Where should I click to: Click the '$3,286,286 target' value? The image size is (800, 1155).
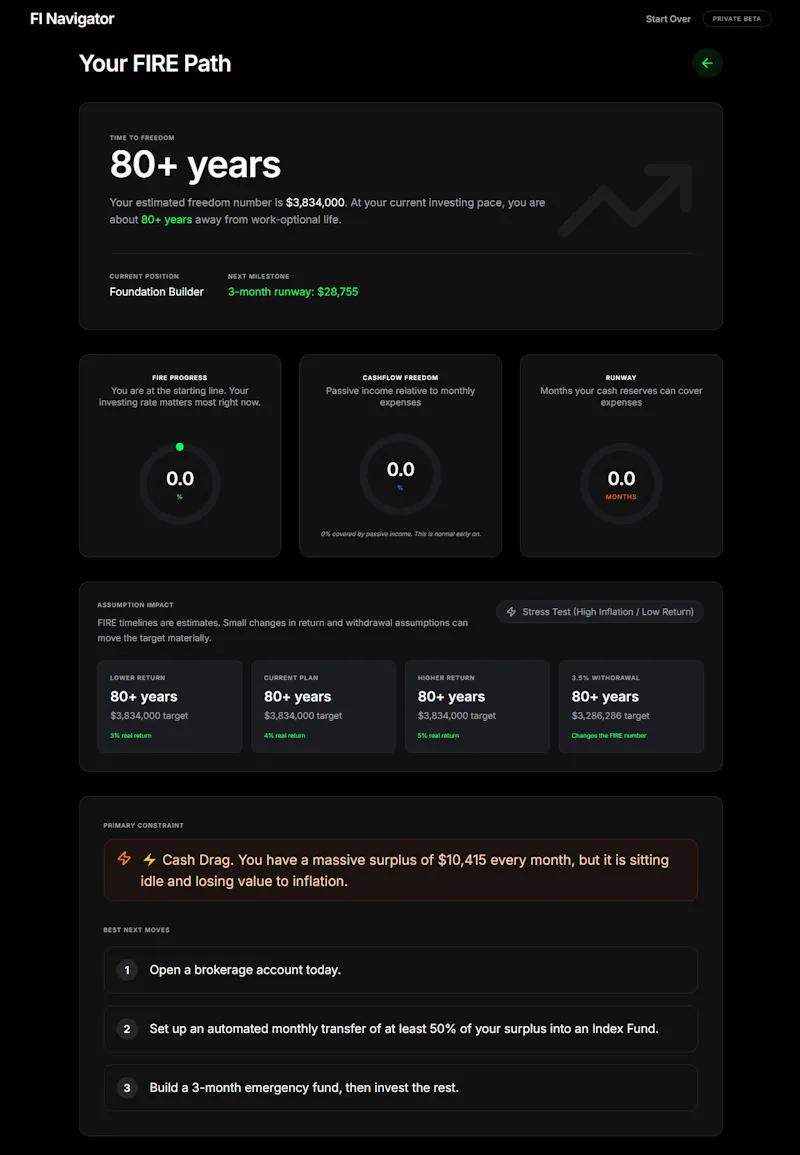(x=611, y=715)
